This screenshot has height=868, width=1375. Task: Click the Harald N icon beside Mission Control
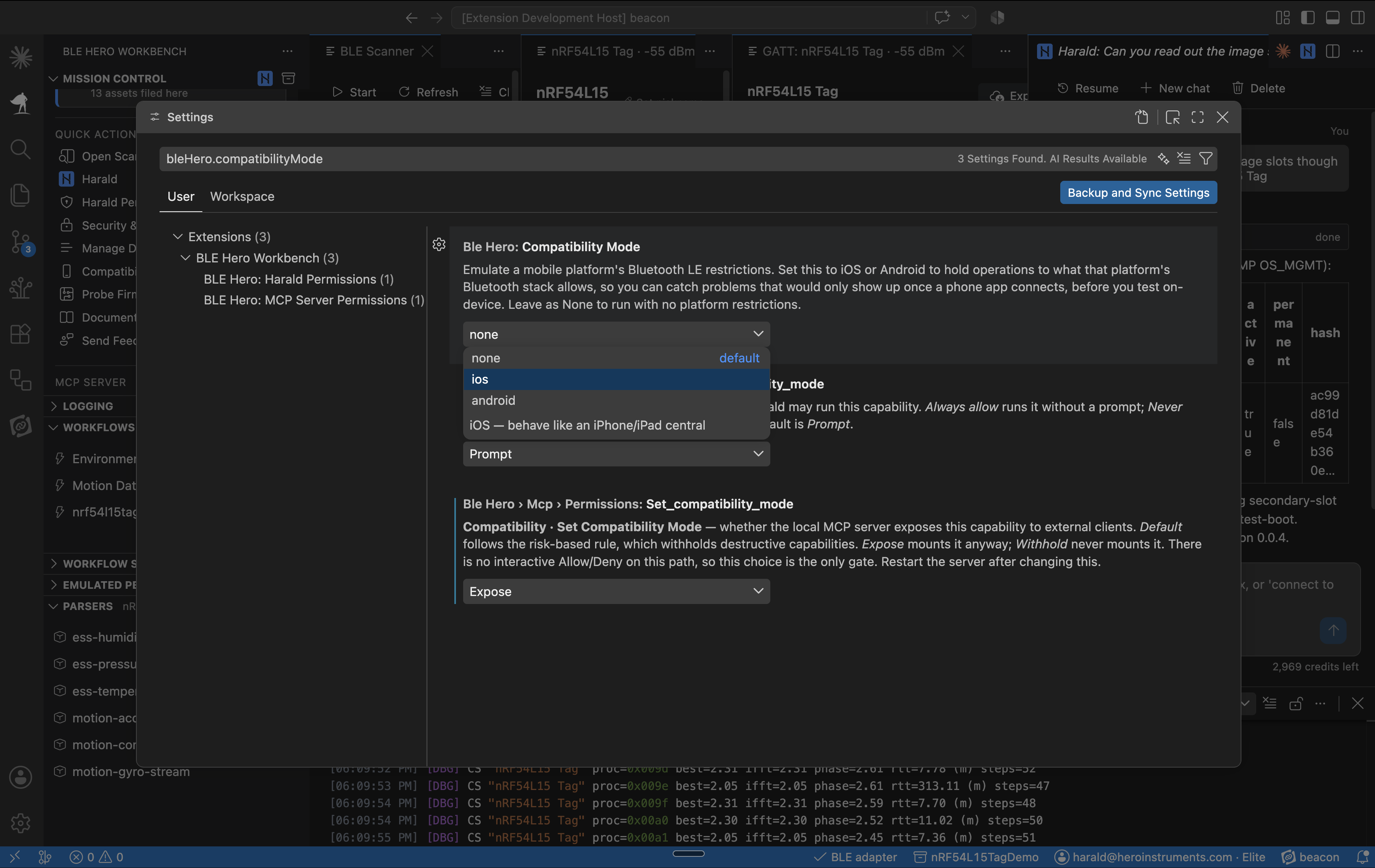[265, 78]
